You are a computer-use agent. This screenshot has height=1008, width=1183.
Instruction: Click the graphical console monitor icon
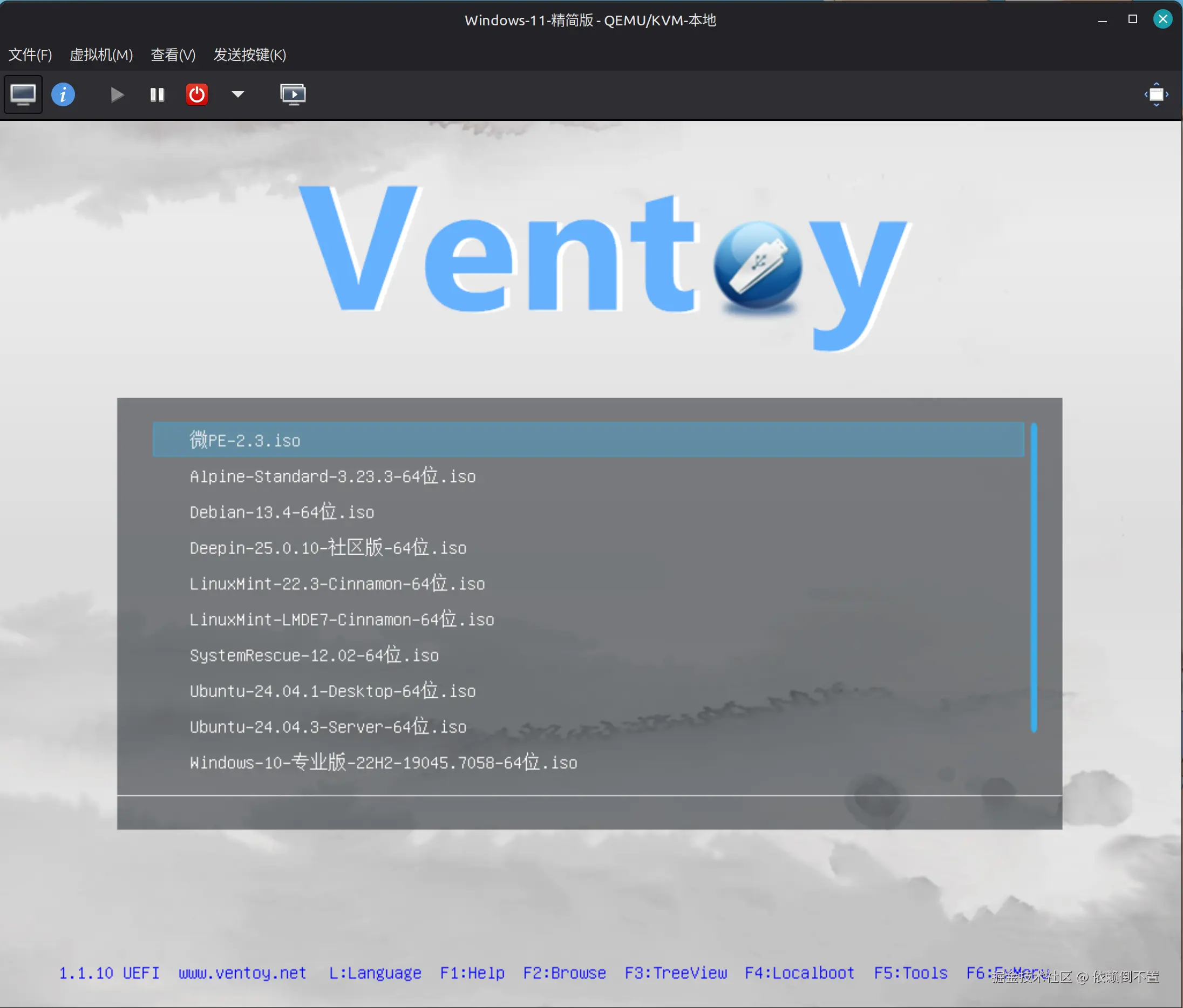[23, 94]
